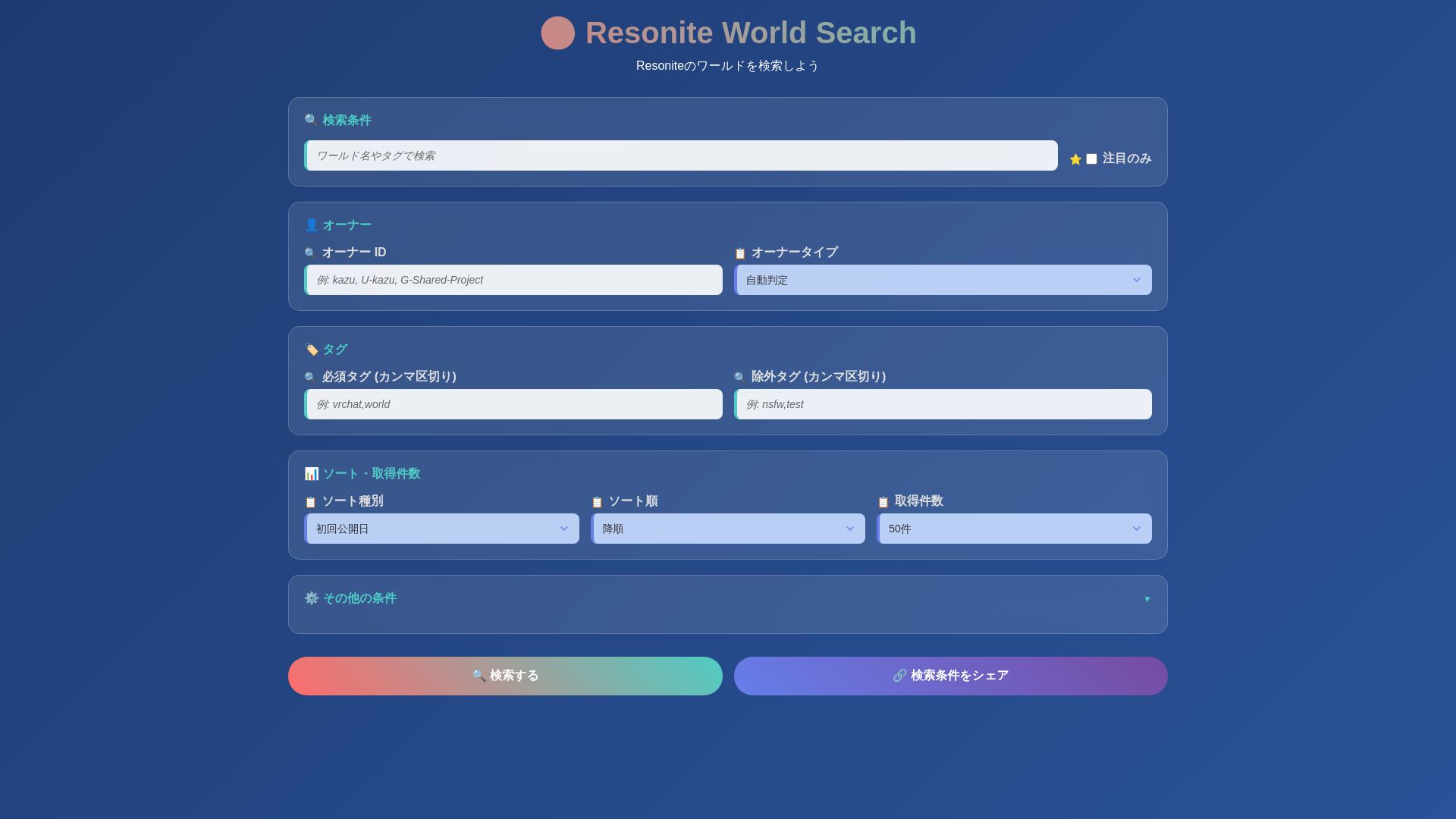Click the magnifier icon beside 必須タグ
The width and height of the screenshot is (1456, 819).
pos(310,378)
